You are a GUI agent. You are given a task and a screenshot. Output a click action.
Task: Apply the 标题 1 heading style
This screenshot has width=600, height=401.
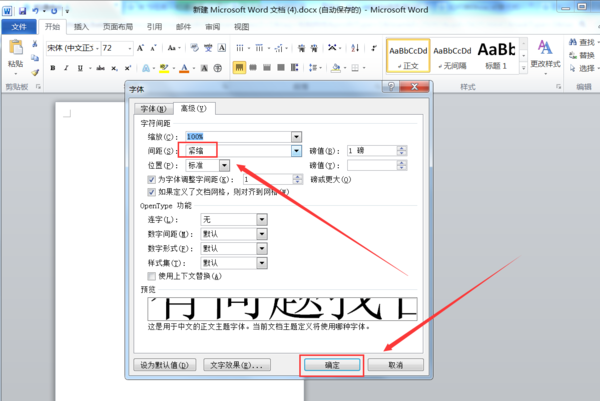coord(496,57)
